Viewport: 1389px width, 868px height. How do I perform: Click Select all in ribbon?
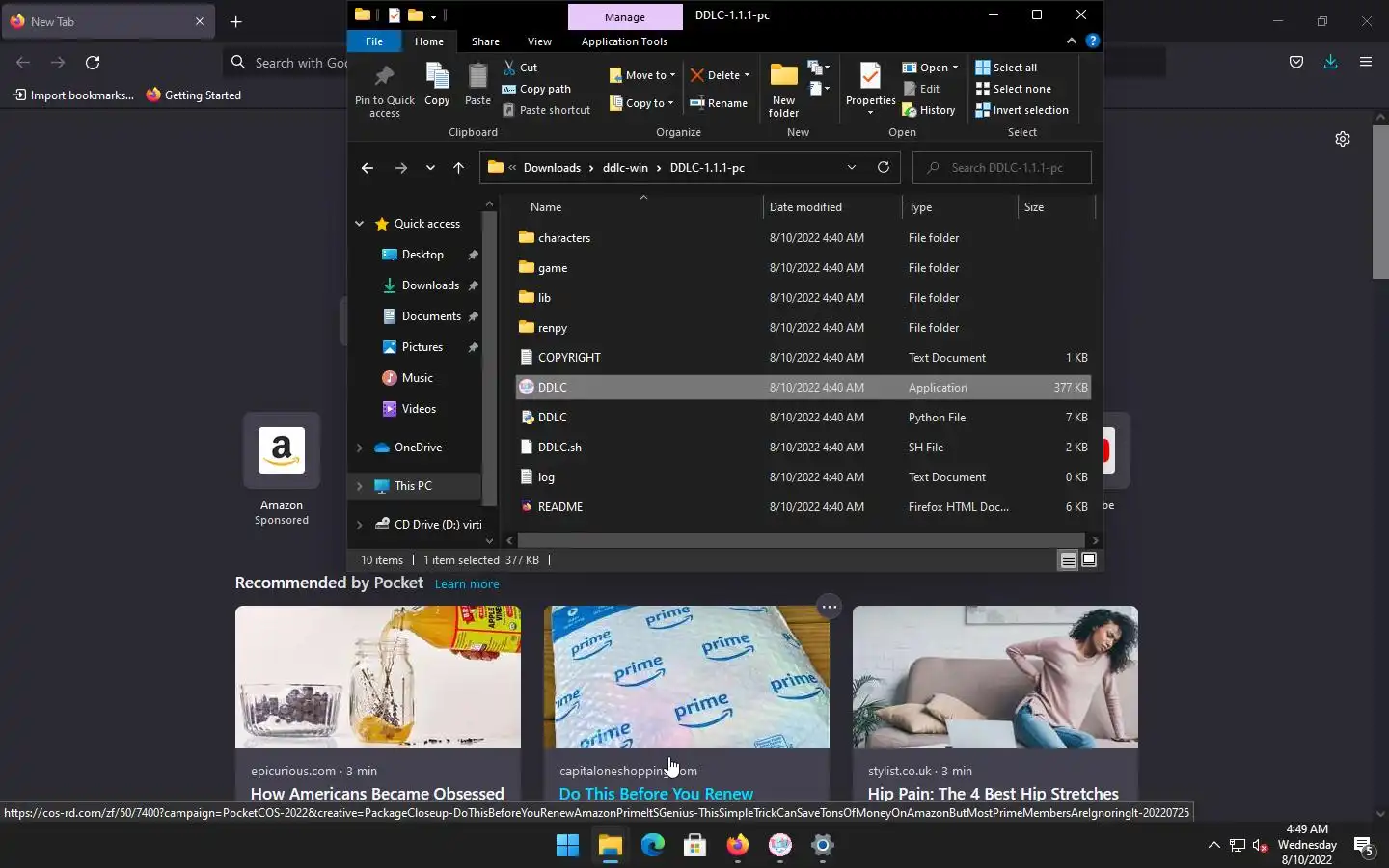click(x=1006, y=68)
